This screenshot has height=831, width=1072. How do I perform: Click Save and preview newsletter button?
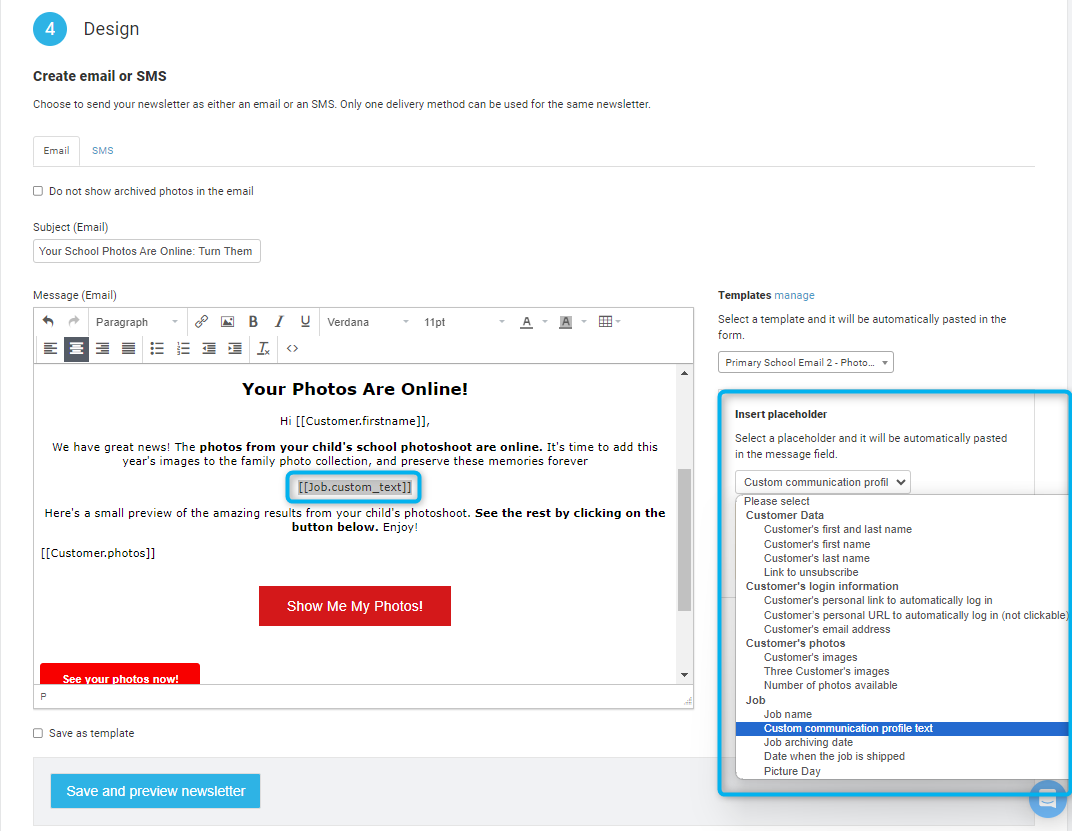155,791
